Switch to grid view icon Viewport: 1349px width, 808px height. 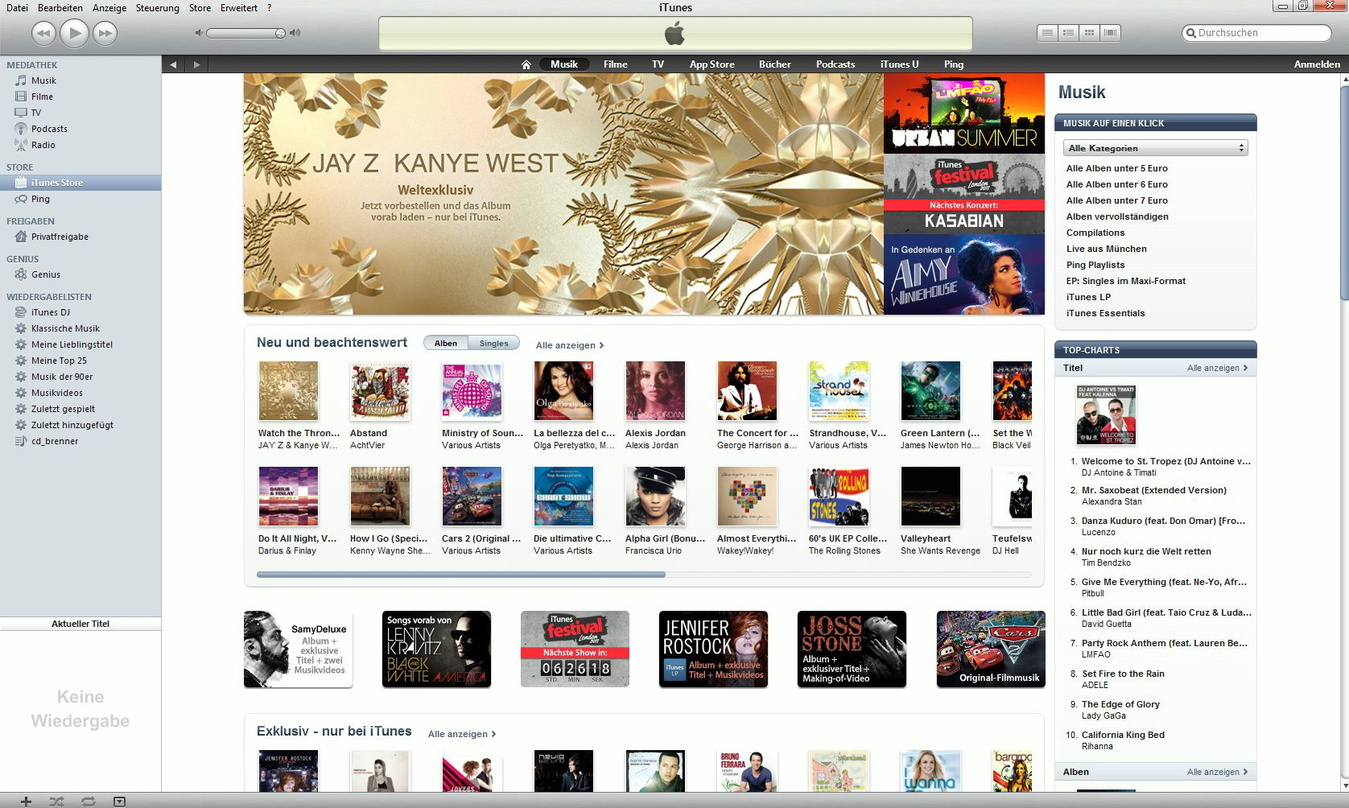point(1089,33)
